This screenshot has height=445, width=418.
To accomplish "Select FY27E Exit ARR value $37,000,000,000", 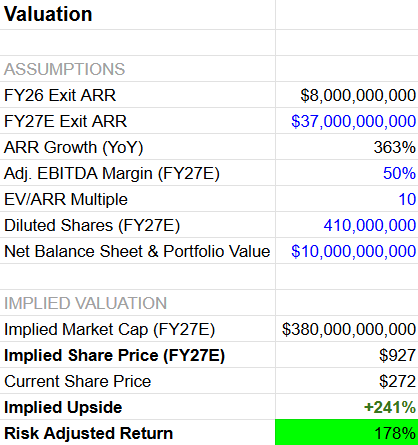I will (x=347, y=121).
